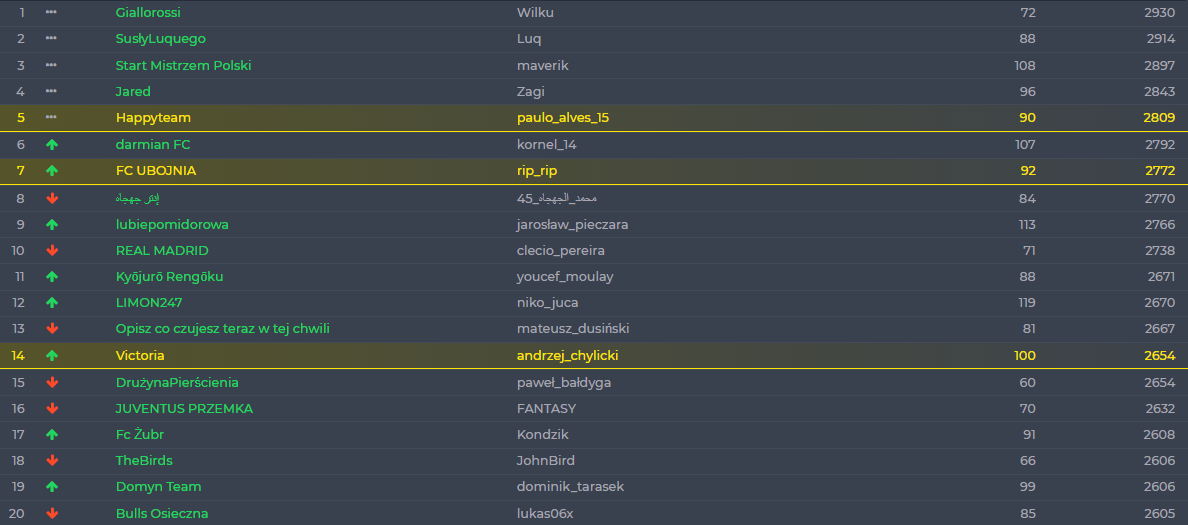
Task: Click green up arrow beside LIMON247
Action: coord(52,303)
